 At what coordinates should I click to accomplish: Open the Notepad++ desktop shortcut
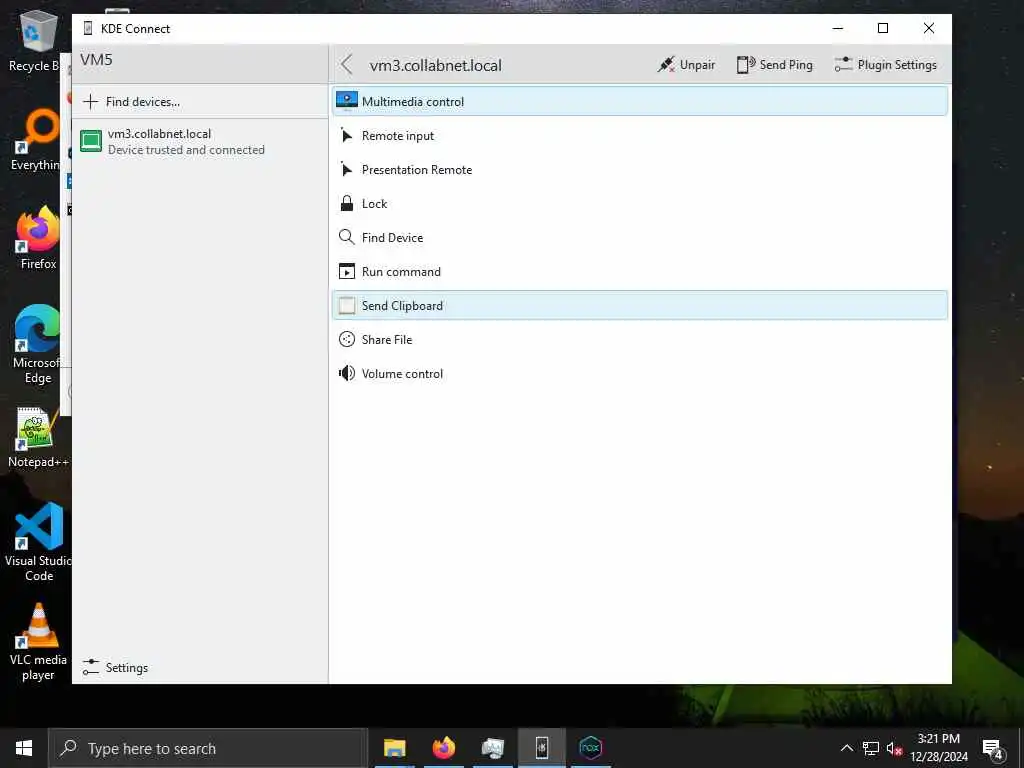(38, 438)
